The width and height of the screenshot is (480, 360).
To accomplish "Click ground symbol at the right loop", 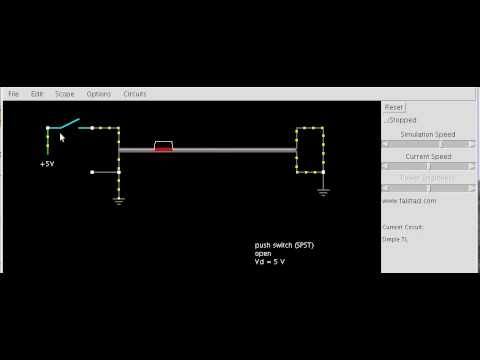I will click(323, 192).
